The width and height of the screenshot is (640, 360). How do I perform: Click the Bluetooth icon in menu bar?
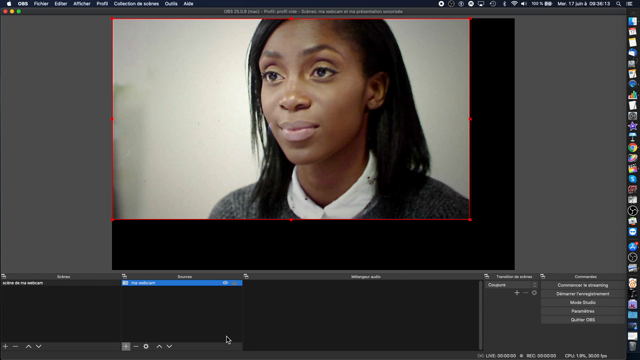click(504, 4)
